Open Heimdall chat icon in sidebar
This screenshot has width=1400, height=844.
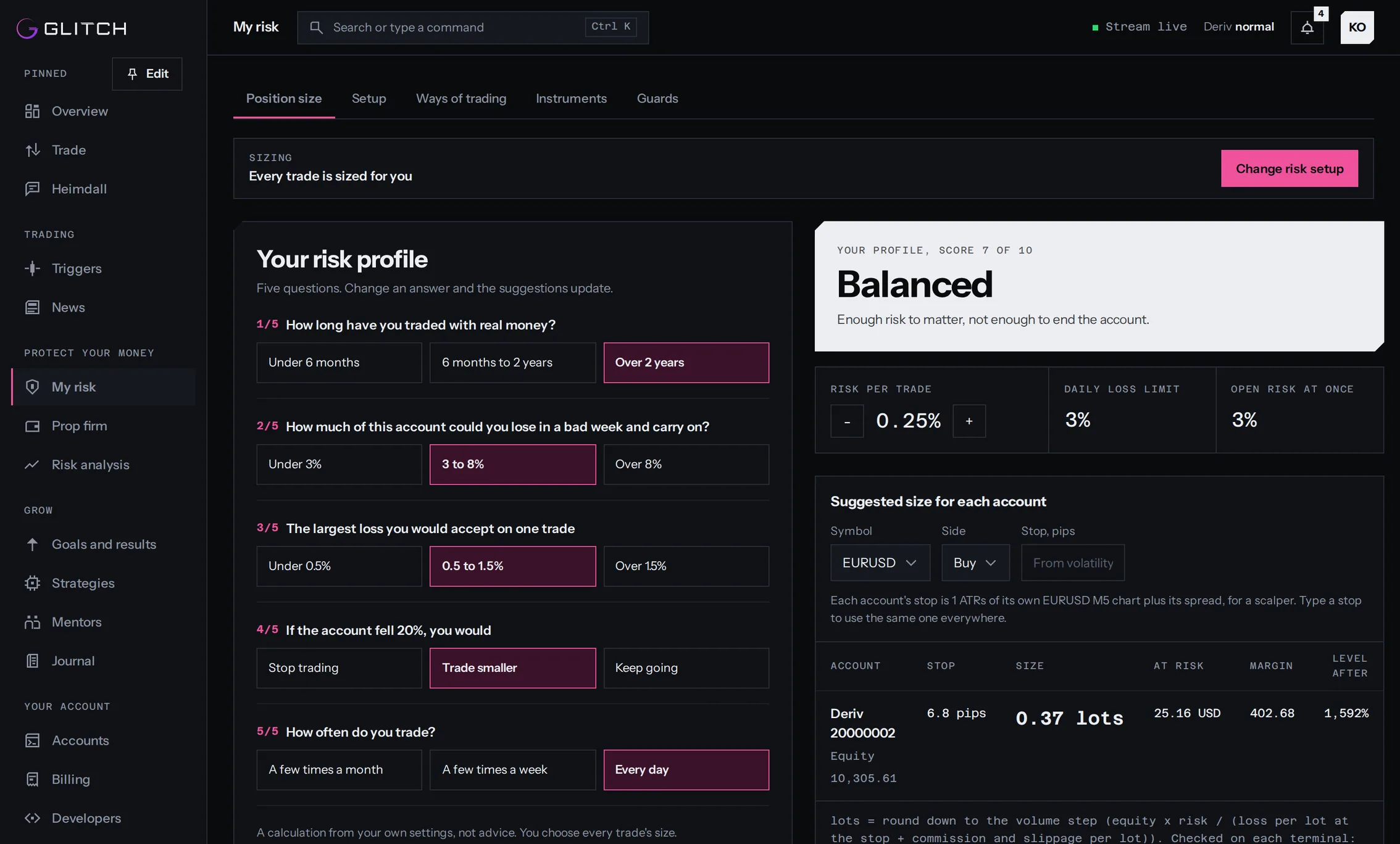point(32,189)
